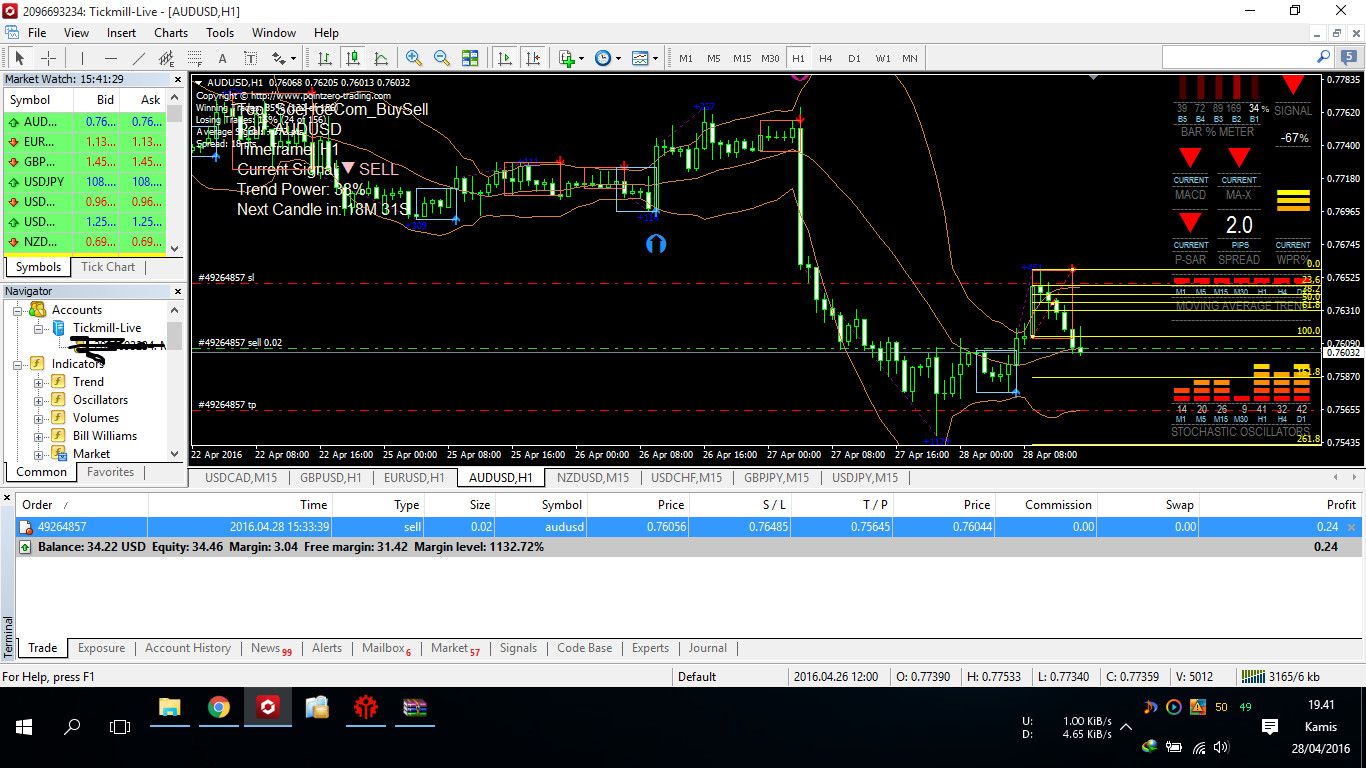
Task: Switch chart timeframe to H4
Action: click(x=825, y=58)
